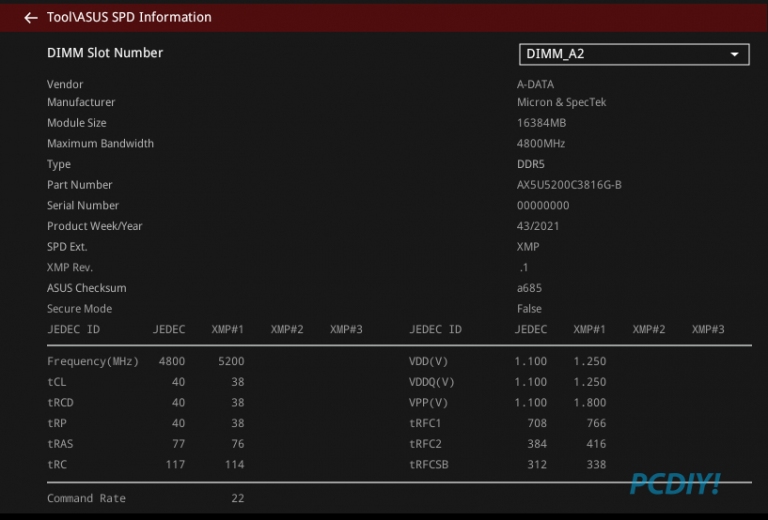Click the tRFCSB JEDEC value 312

(537, 464)
